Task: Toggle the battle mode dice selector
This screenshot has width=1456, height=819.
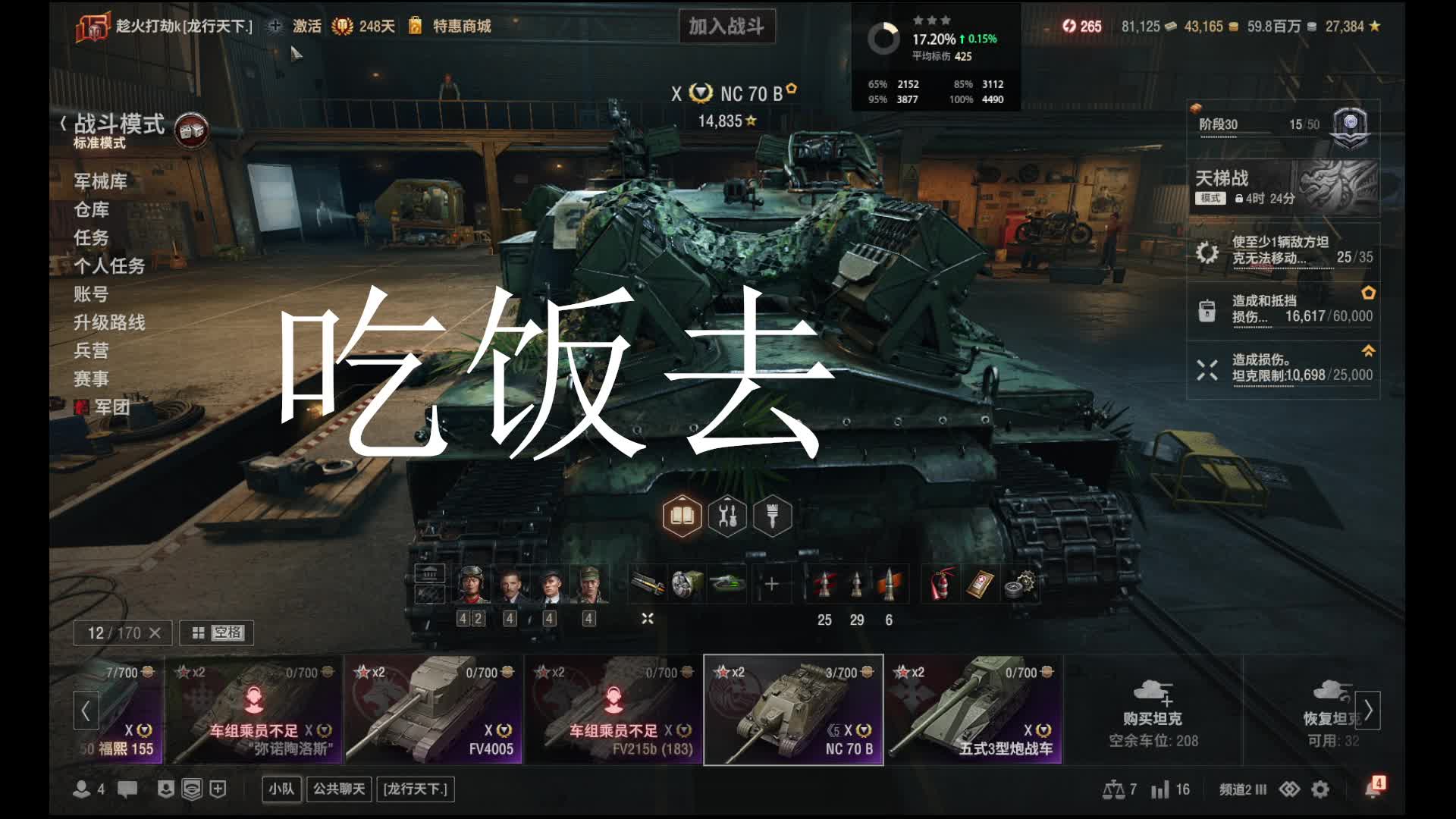Action: tap(191, 130)
